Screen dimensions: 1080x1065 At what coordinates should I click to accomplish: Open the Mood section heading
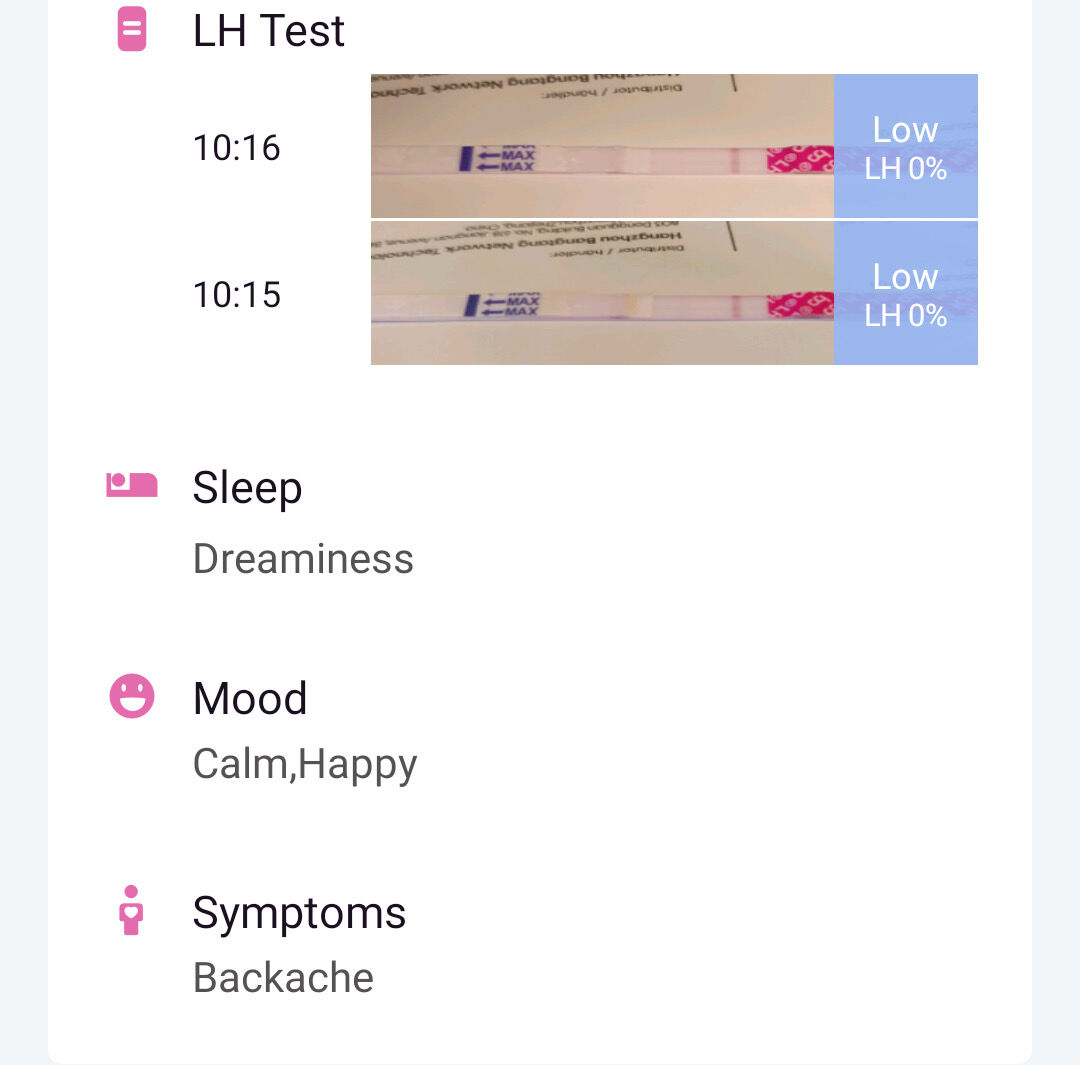250,699
